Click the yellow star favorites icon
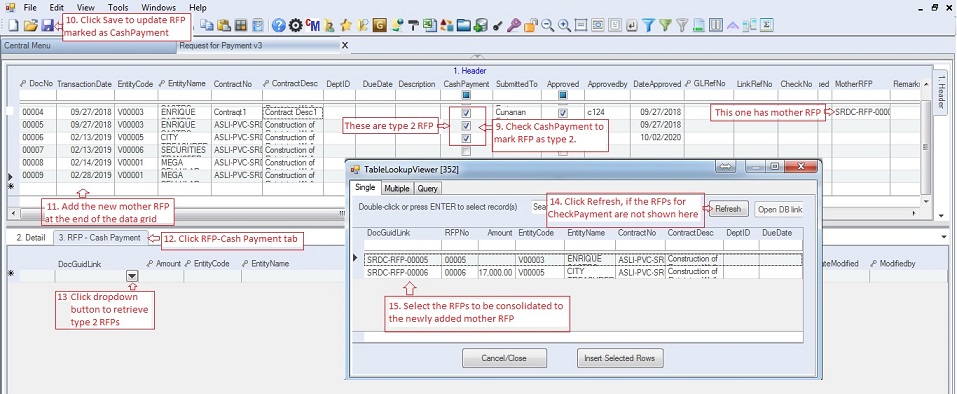957x394 pixels. (x=346, y=25)
